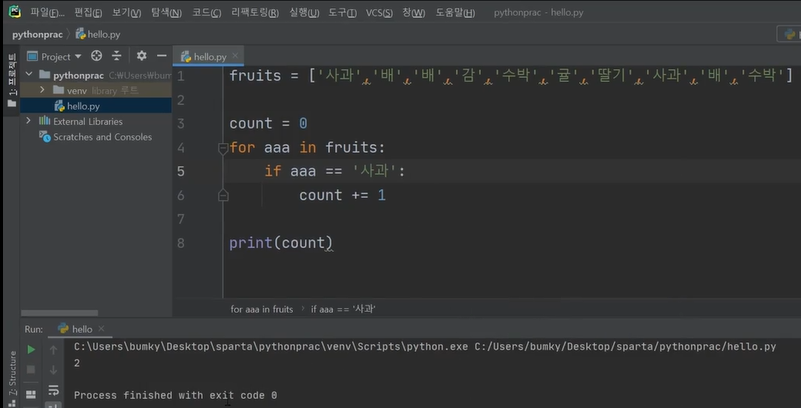Open the VCS menu
This screenshot has width=801, height=408.
[x=379, y=13]
